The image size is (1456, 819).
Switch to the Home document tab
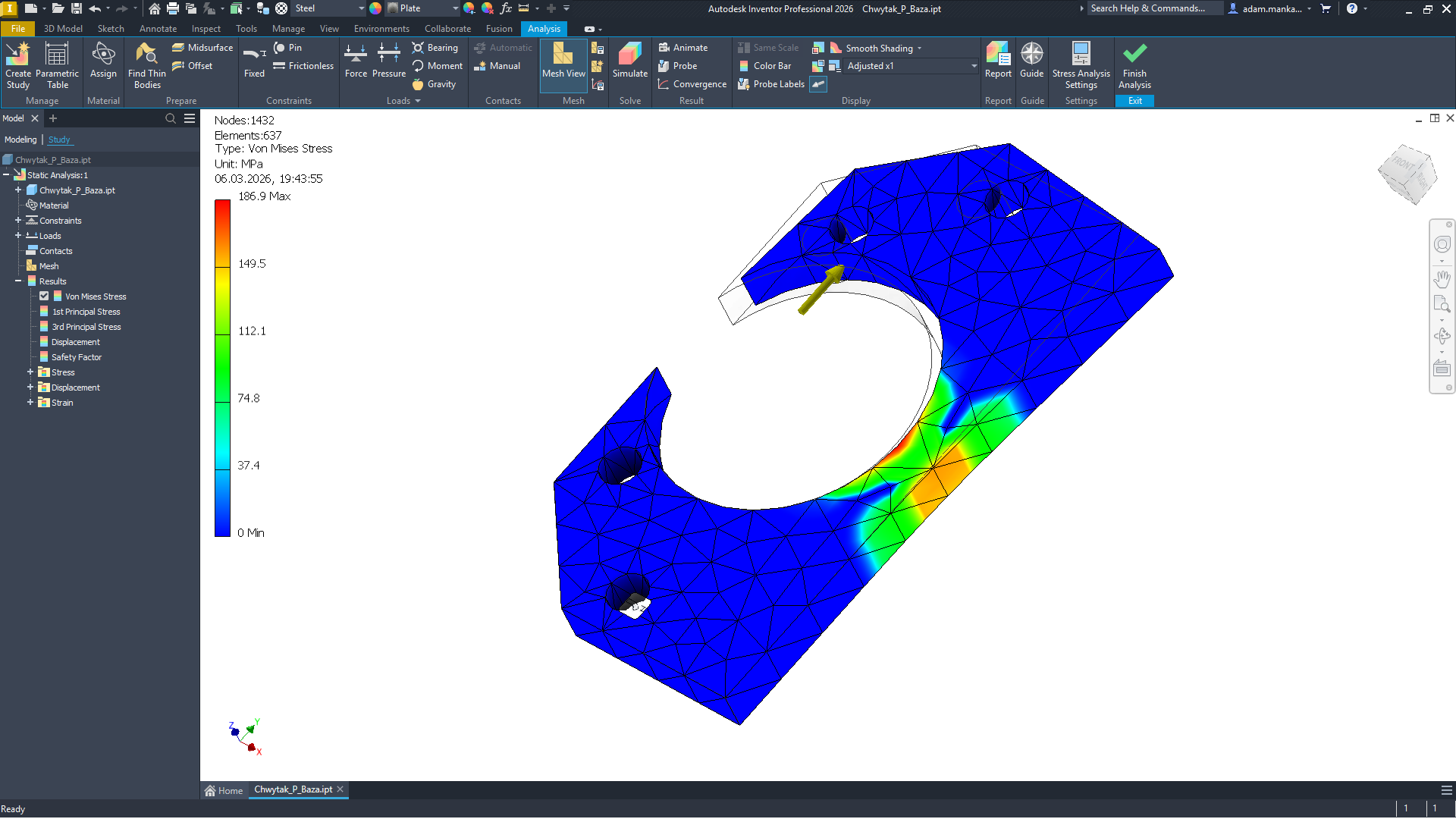pyautogui.click(x=224, y=790)
